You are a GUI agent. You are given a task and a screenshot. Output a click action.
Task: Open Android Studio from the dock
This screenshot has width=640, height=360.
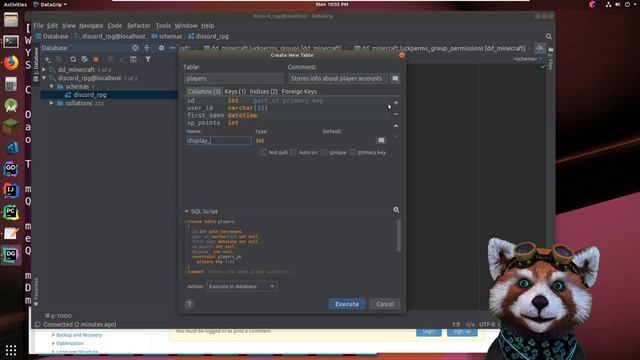pos(11,105)
